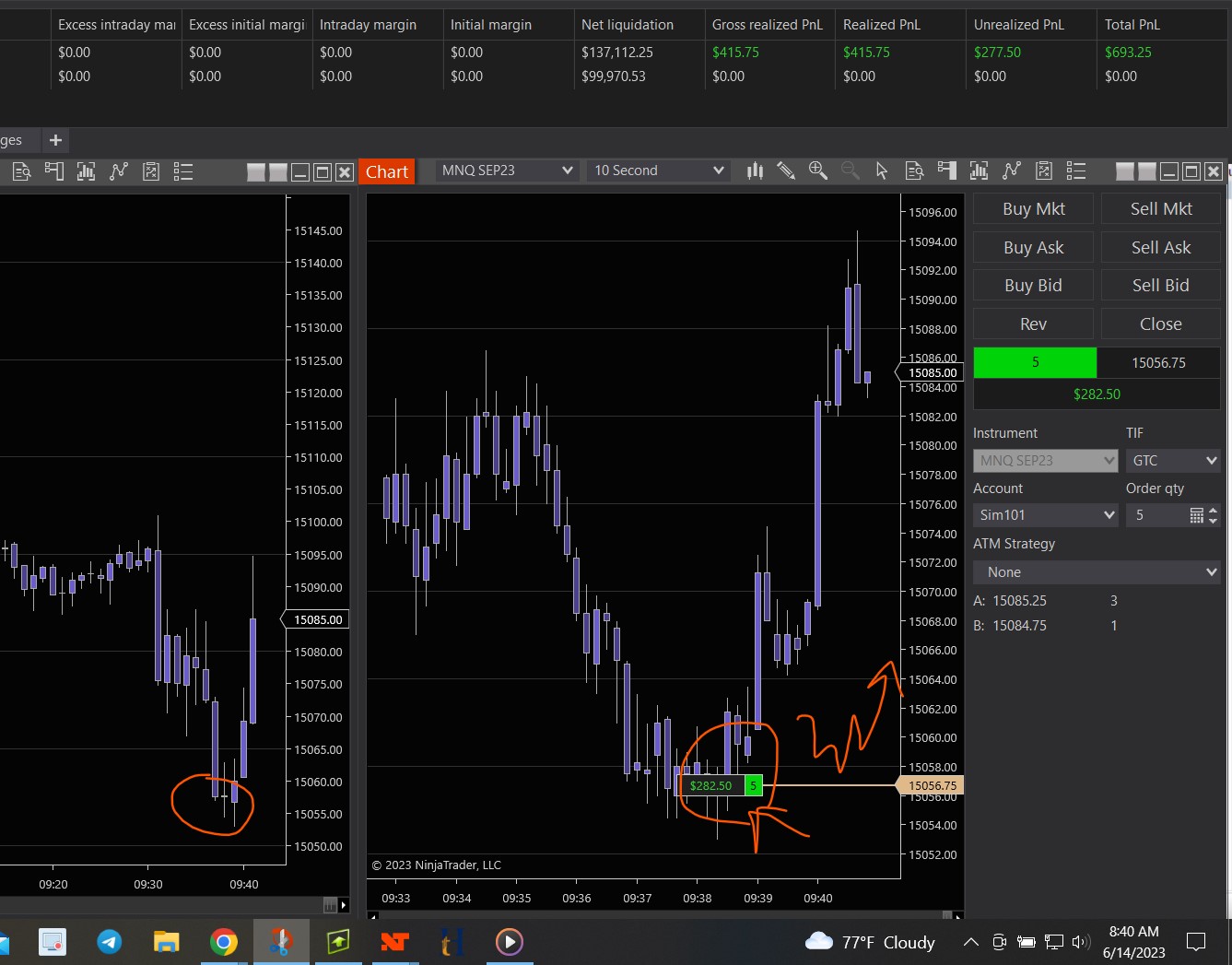Click the system volume speaker icon
Viewport: 1232px width, 965px height.
1081,941
